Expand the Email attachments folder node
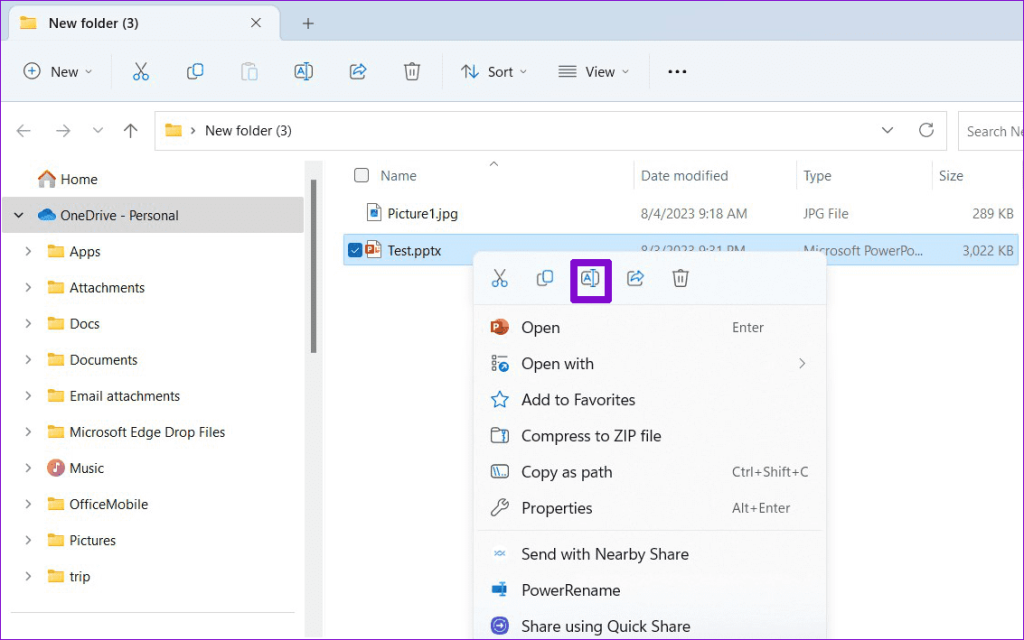The width and height of the screenshot is (1024, 640). click(28, 396)
